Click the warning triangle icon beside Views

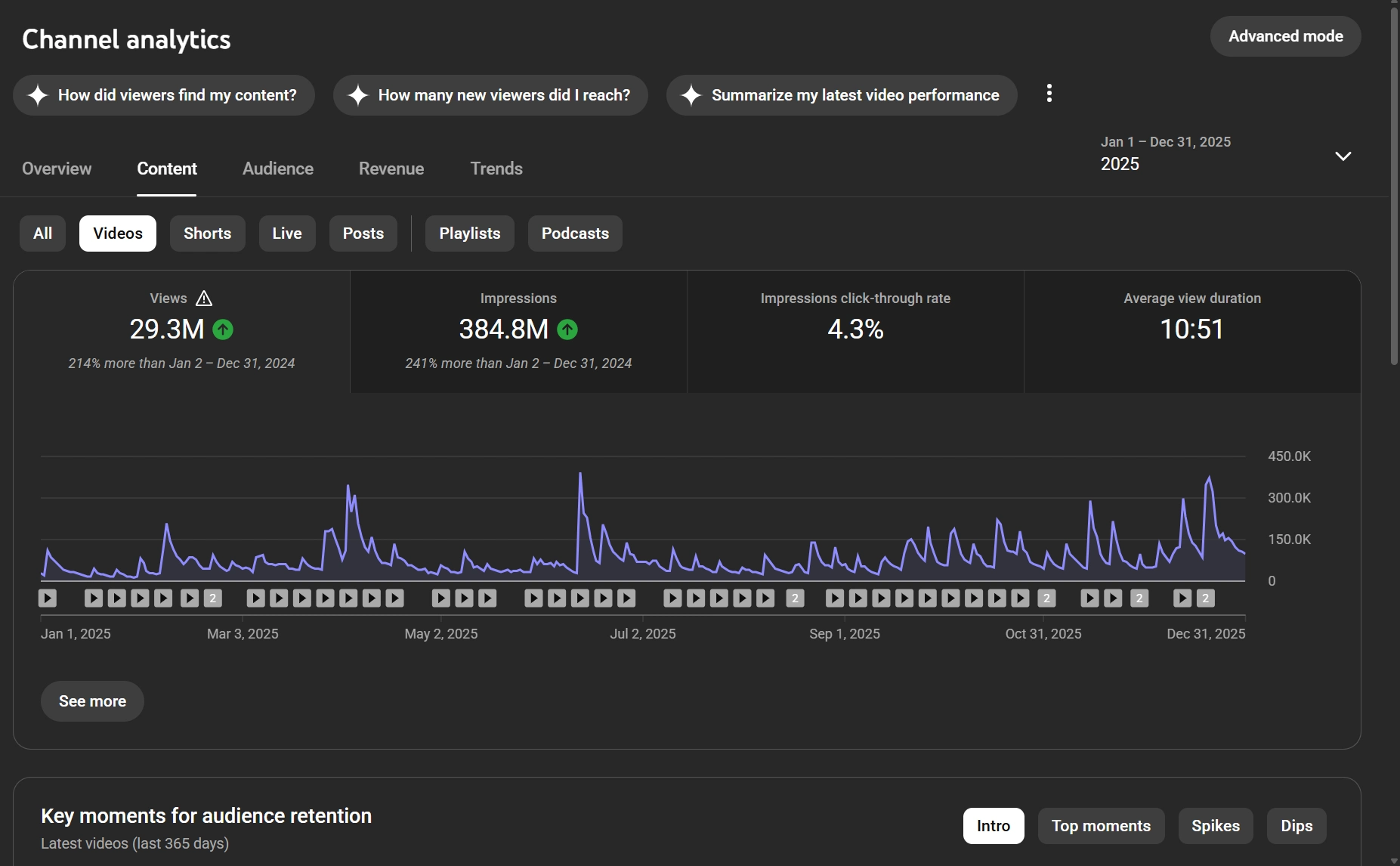[x=204, y=298]
